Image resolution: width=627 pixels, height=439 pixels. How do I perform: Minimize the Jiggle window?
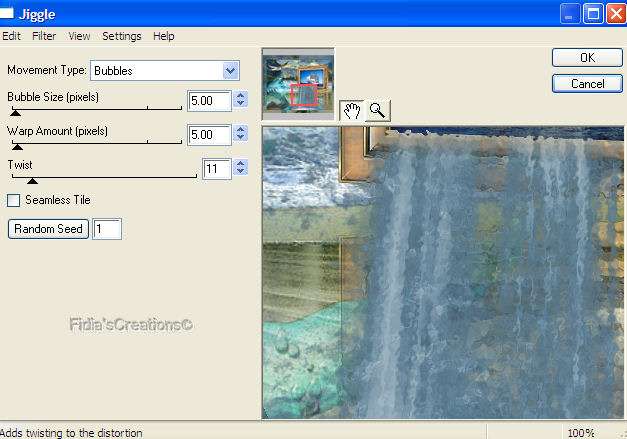[569, 14]
